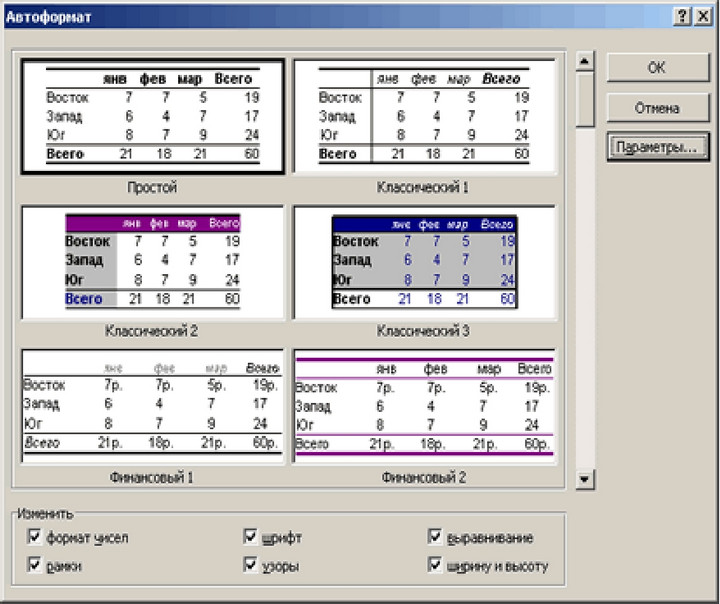Screen dimensions: 720x604
Task: Uncheck the рамки checkbox
Action: point(34,564)
